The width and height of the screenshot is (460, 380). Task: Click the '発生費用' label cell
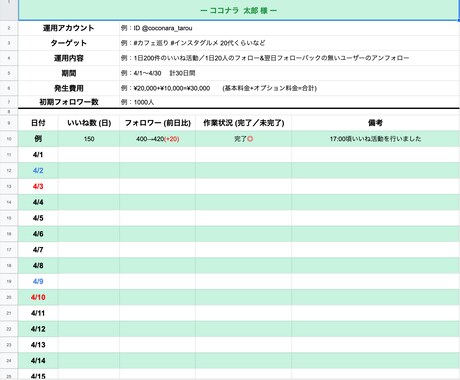[69, 88]
